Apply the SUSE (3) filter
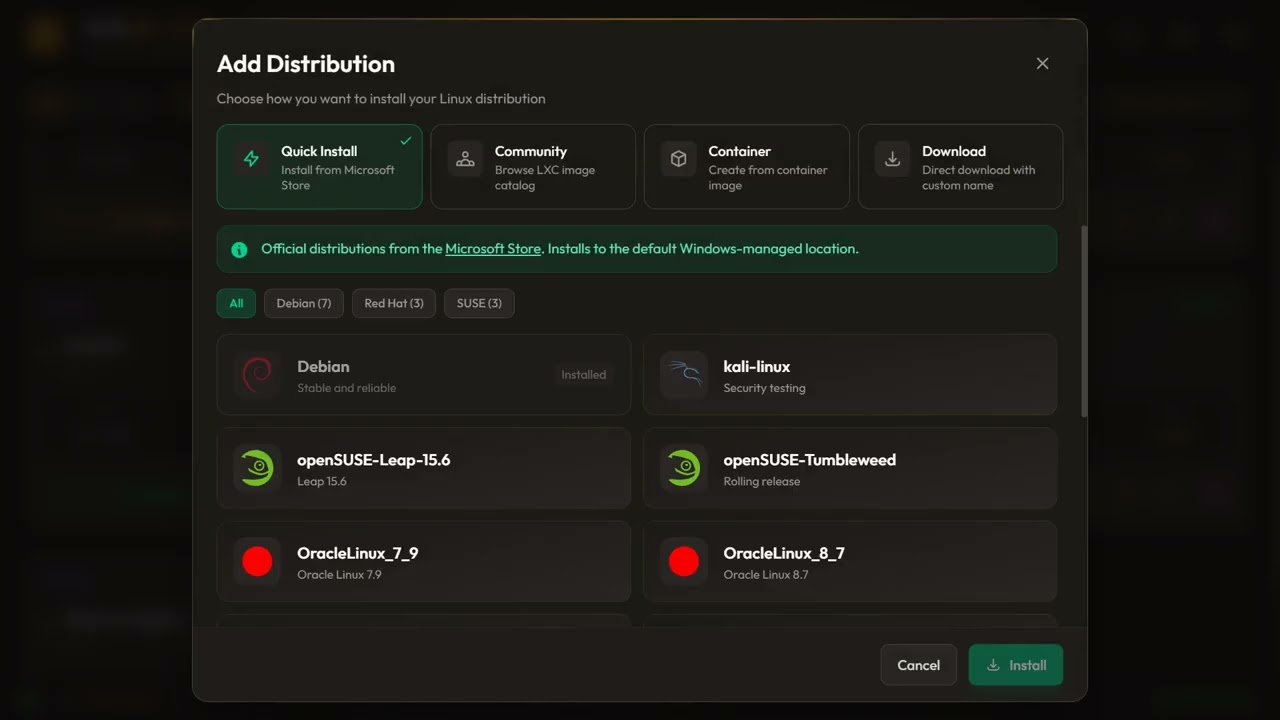Screen dimensions: 1280x720 point(479,303)
